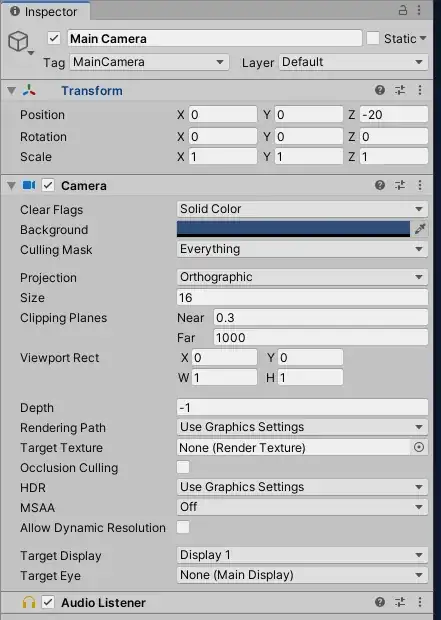
Task: Open MSAA dropdown set to Off
Action: coord(302,507)
